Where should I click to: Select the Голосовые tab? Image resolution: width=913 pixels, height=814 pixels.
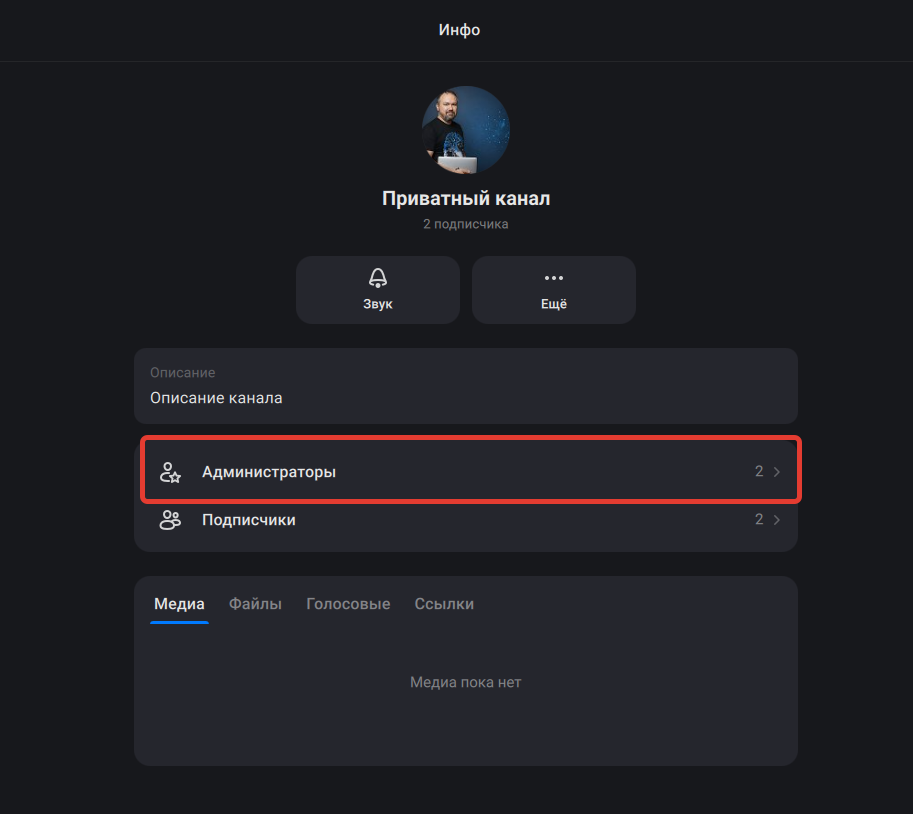[348, 604]
